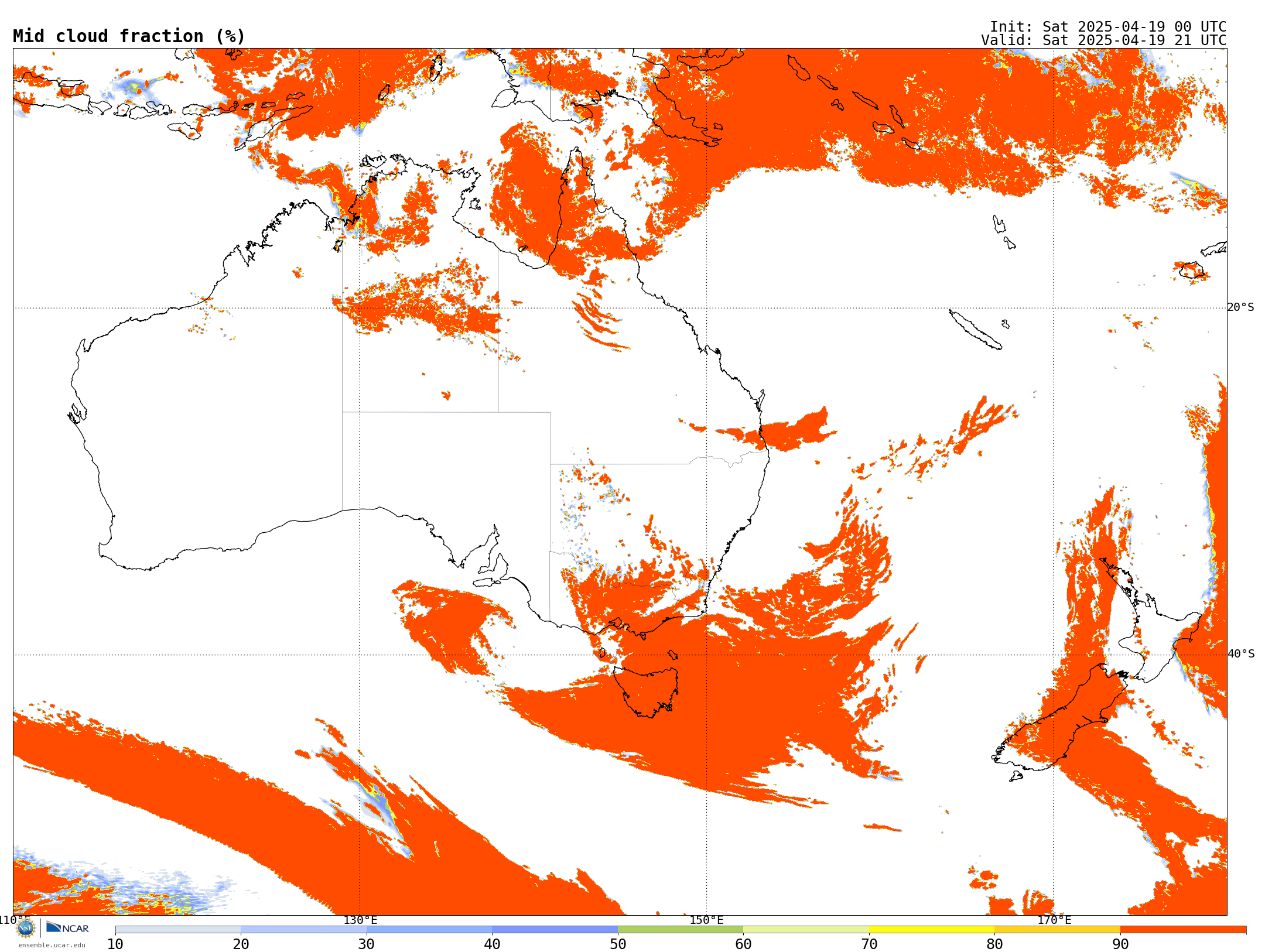Click the 170°E longitude label
The width and height of the screenshot is (1265, 952).
click(x=1054, y=920)
